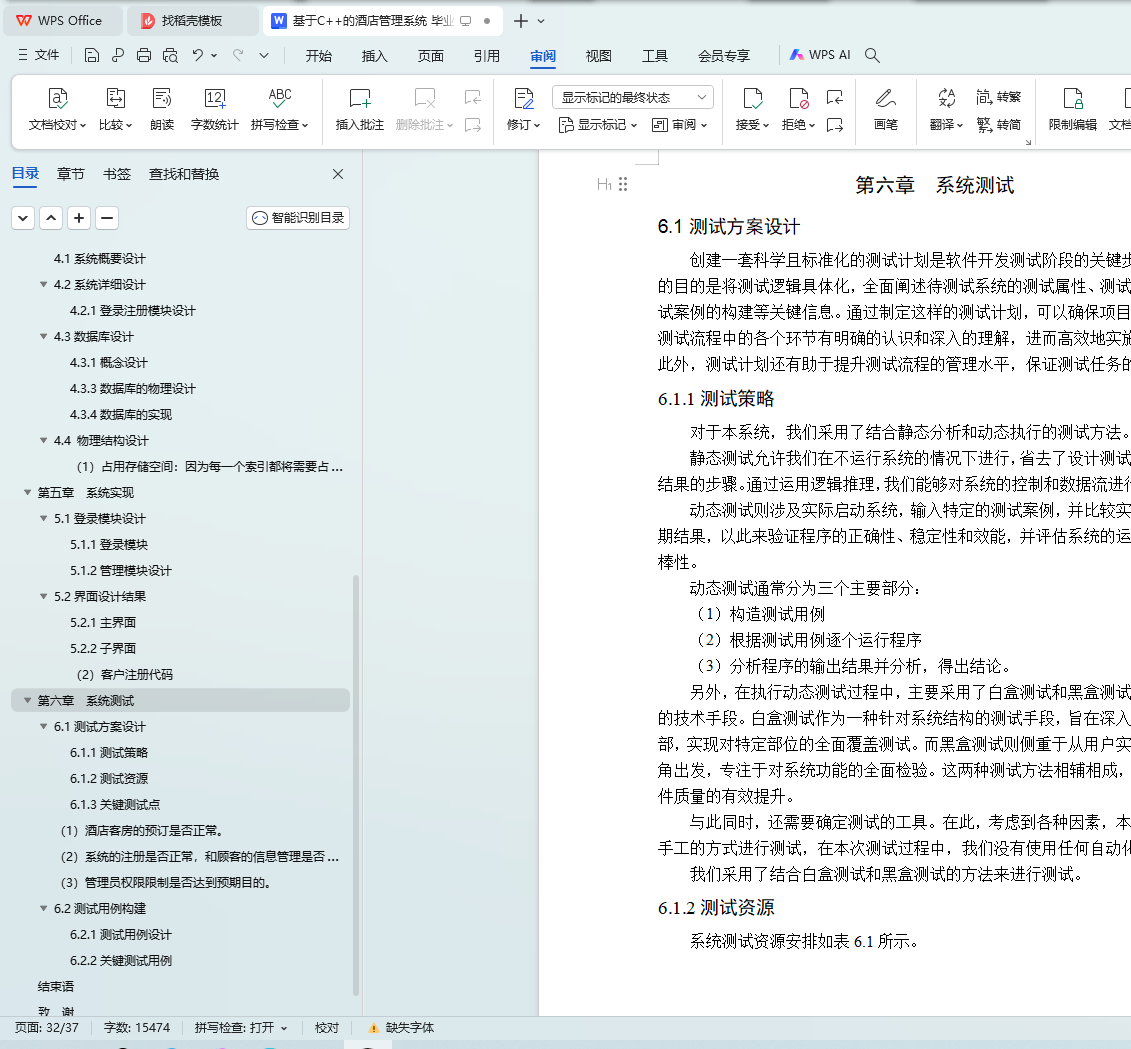Collapse the 第五章 系统实现 outline node
The width and height of the screenshot is (1131, 1049).
pos(27,492)
